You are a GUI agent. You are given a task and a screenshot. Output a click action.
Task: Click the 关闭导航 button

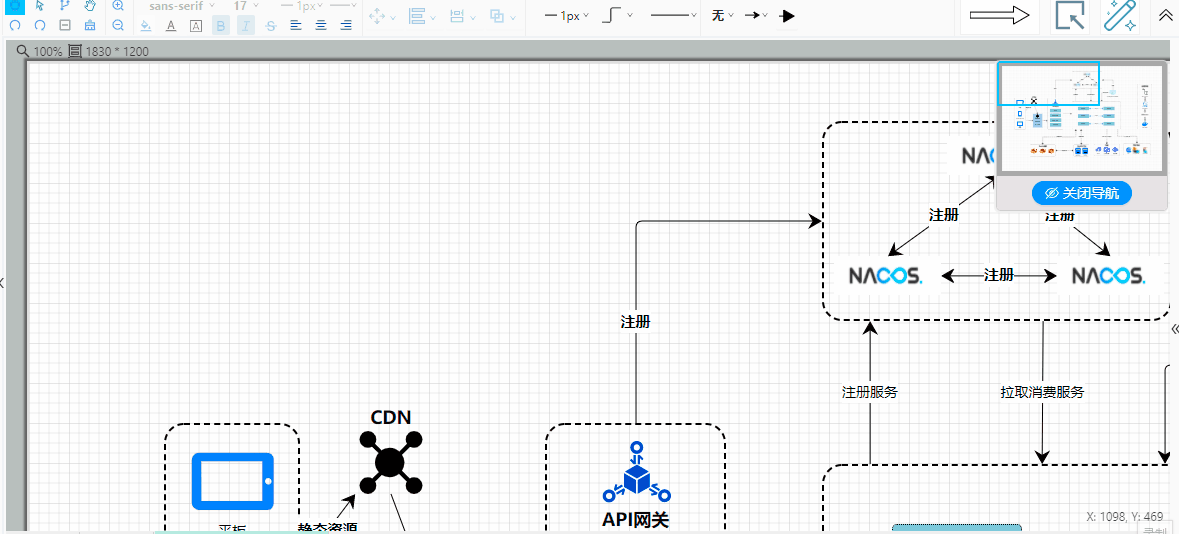[1081, 193]
